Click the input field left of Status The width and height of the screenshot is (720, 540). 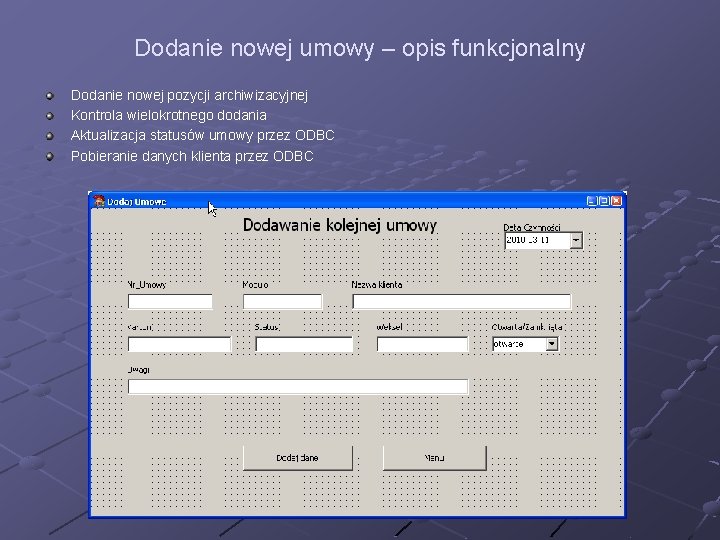[179, 344]
